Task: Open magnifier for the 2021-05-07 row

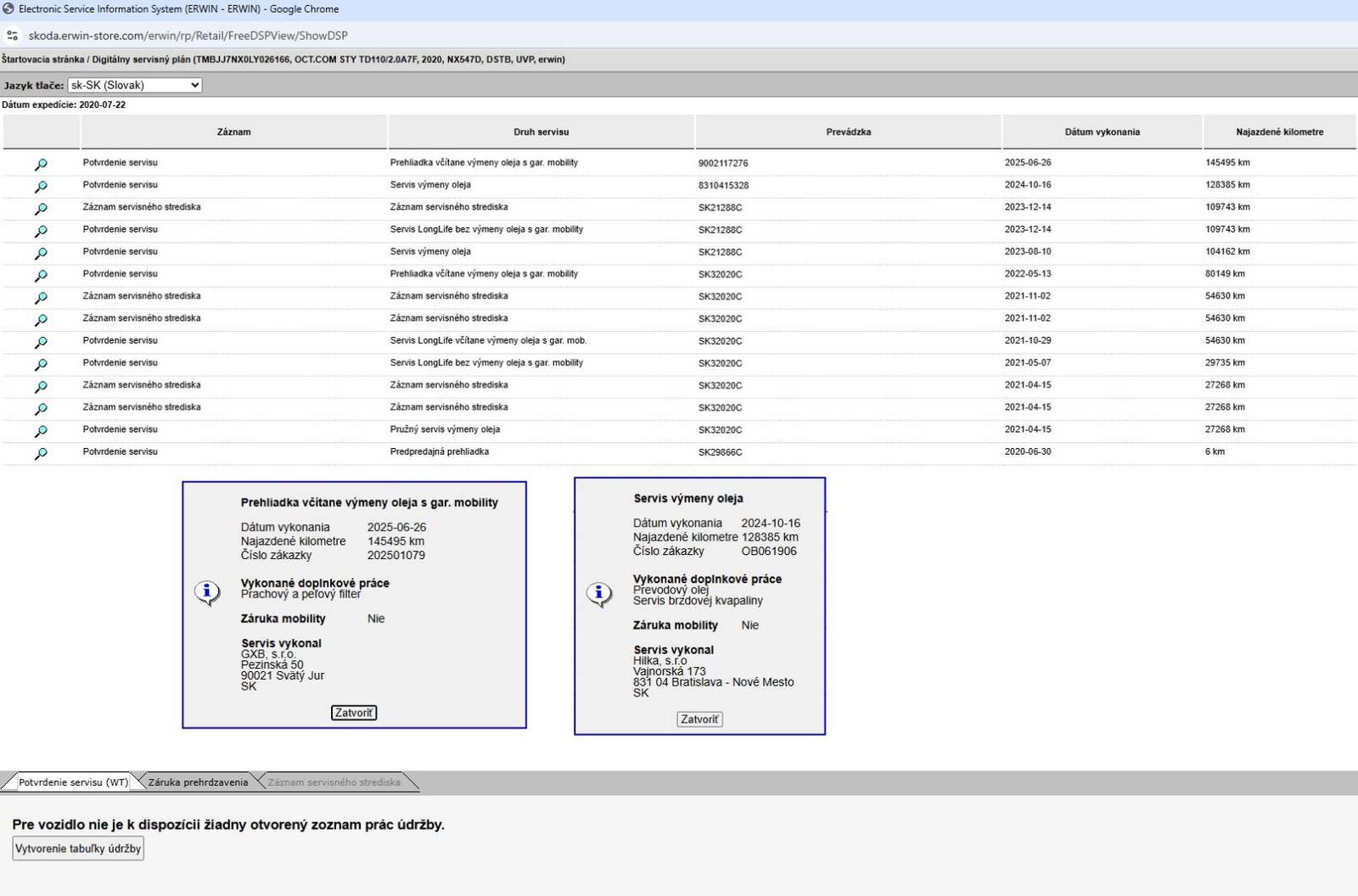Action: tap(41, 365)
